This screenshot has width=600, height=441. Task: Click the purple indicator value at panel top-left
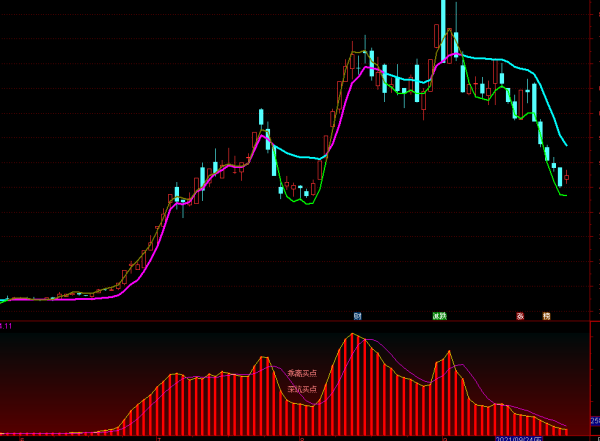(x=6, y=326)
